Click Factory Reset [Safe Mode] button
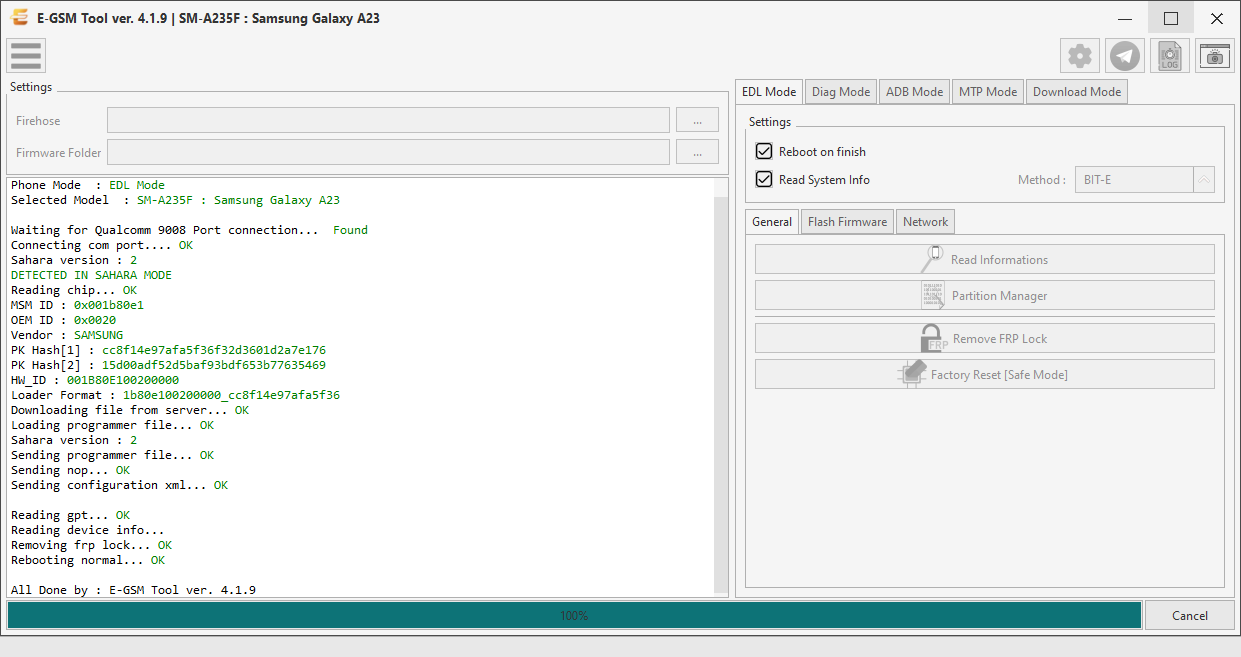 tap(985, 374)
